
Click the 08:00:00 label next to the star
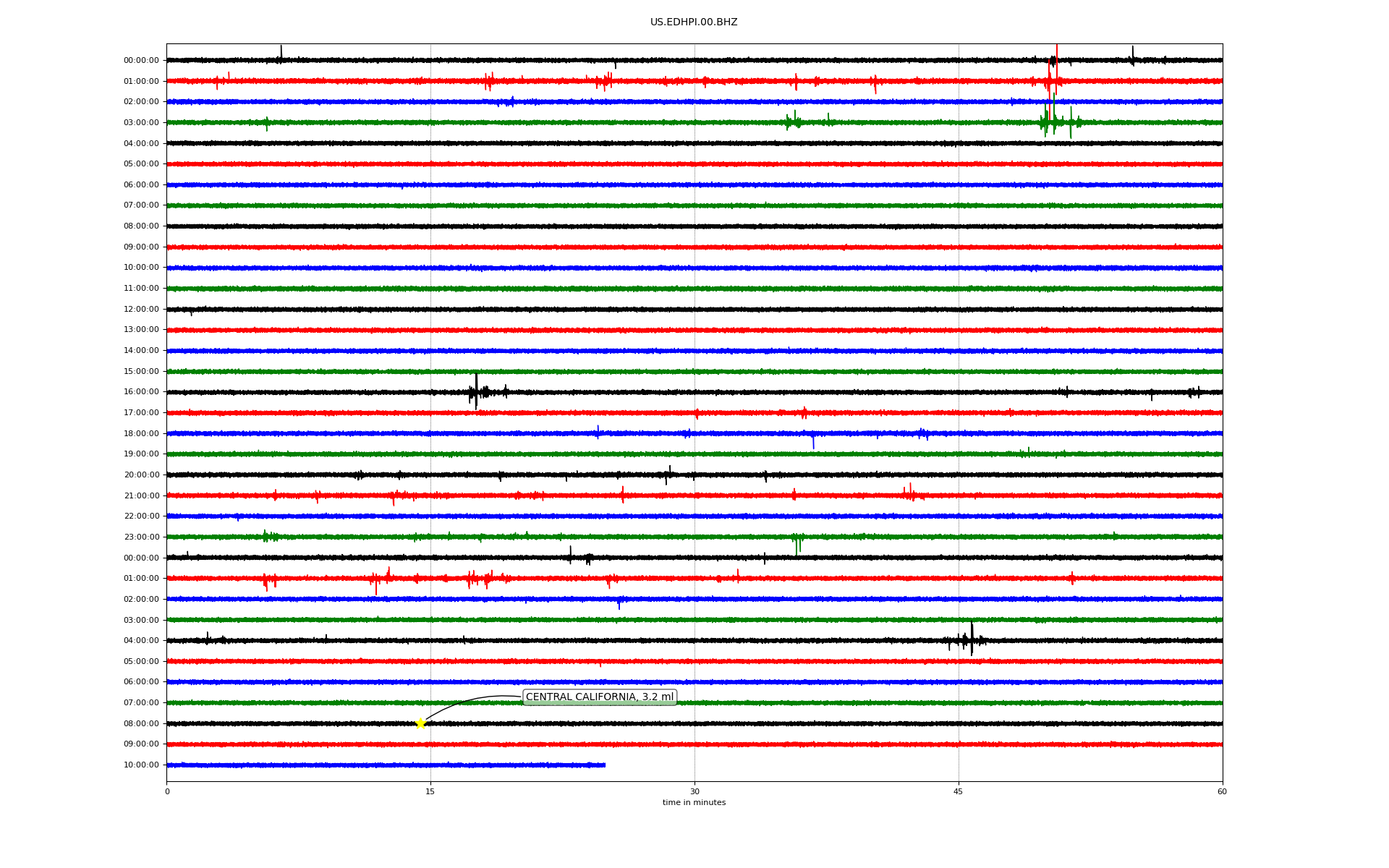pos(141,724)
